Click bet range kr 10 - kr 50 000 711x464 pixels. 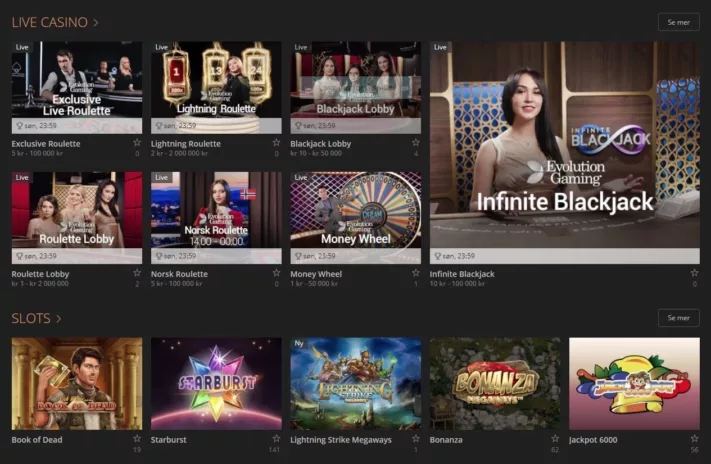pyautogui.click(x=316, y=153)
